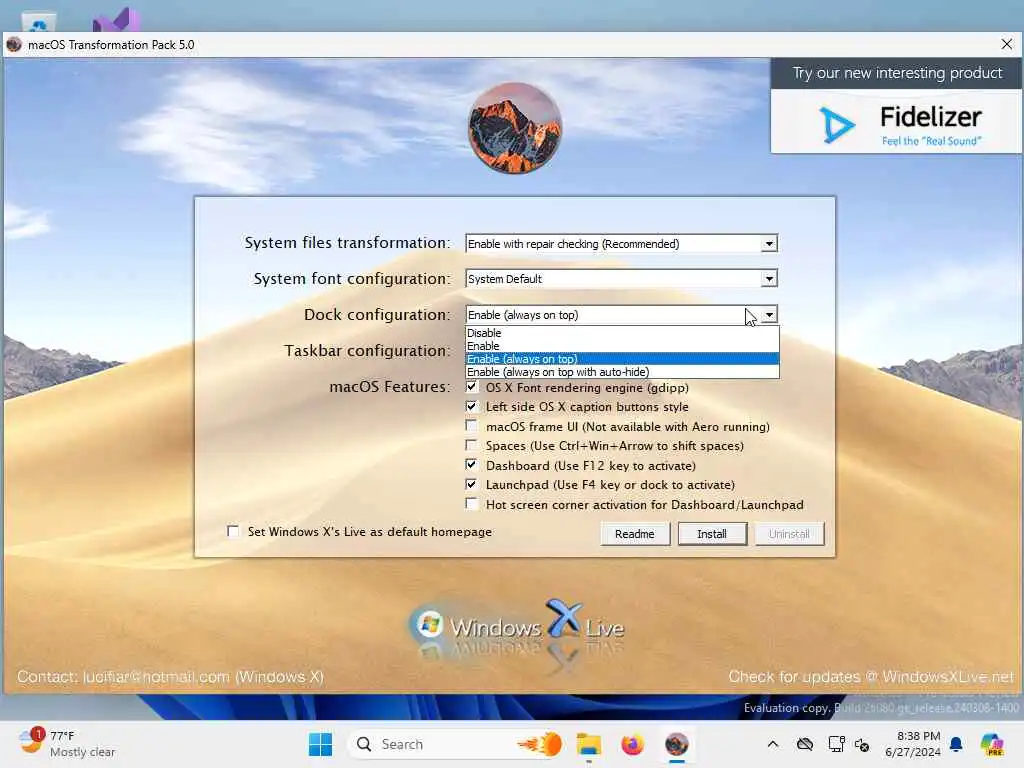The width and height of the screenshot is (1024, 768).
Task: Click the macOS Transformation Pack taskbar icon
Action: pyautogui.click(x=677, y=744)
